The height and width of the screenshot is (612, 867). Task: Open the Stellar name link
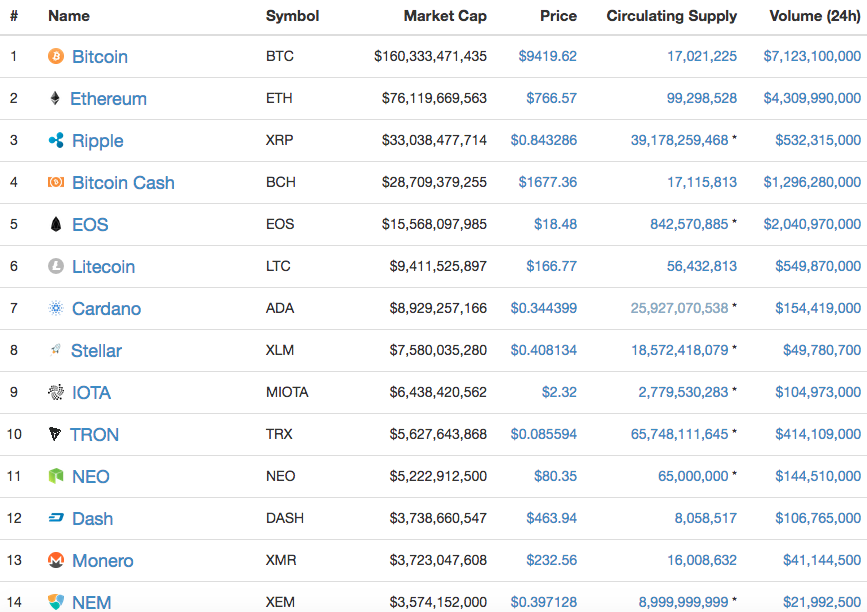click(x=96, y=351)
